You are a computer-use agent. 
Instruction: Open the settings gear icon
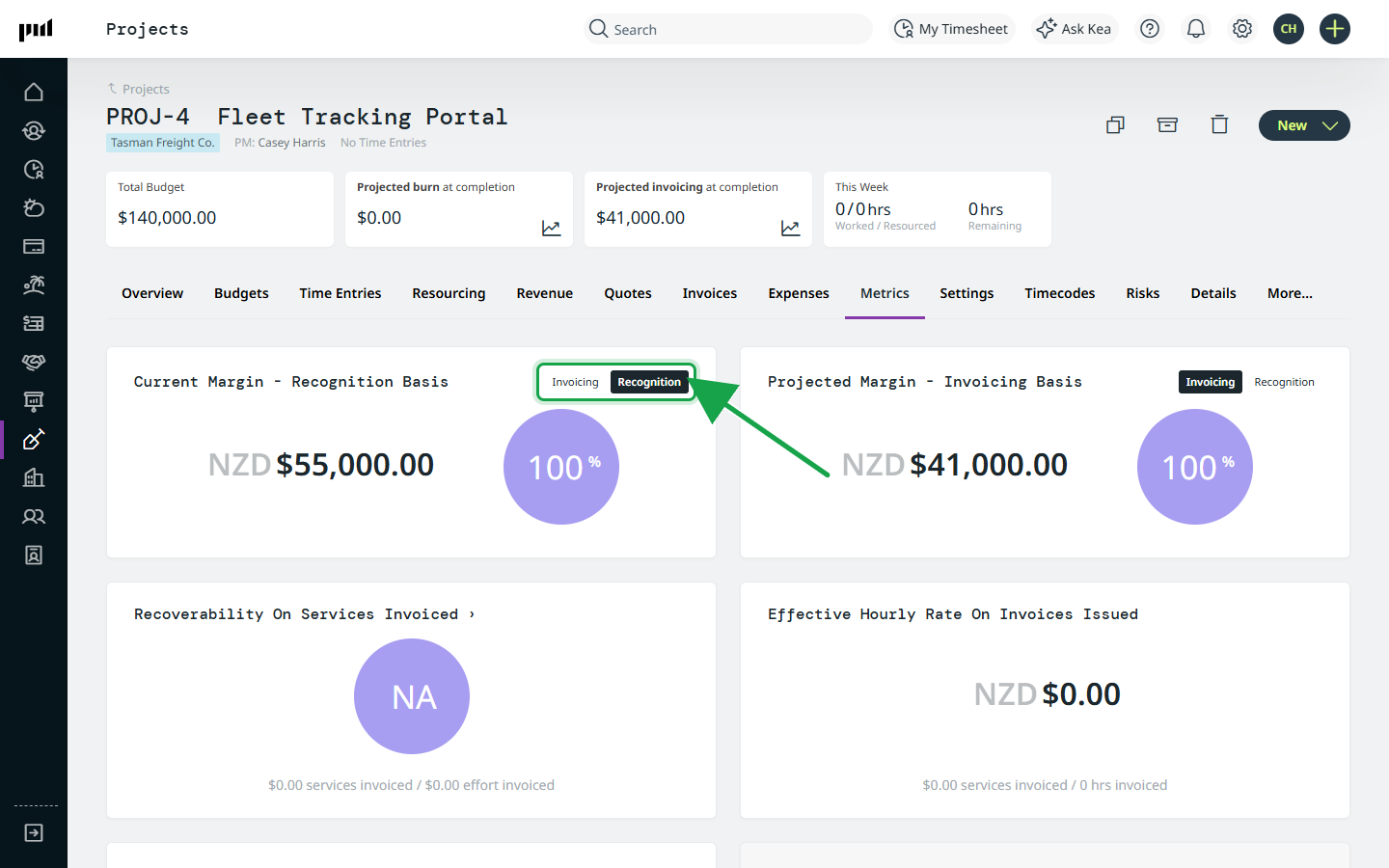(x=1242, y=29)
